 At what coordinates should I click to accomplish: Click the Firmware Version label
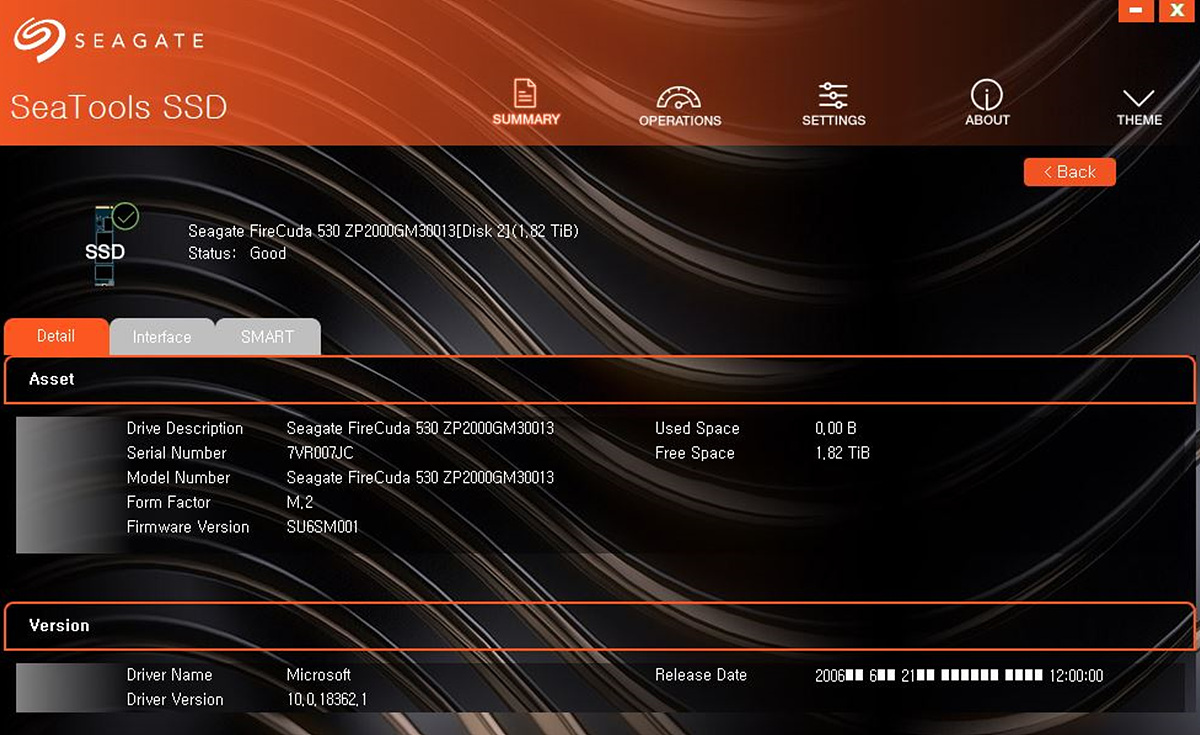188,527
